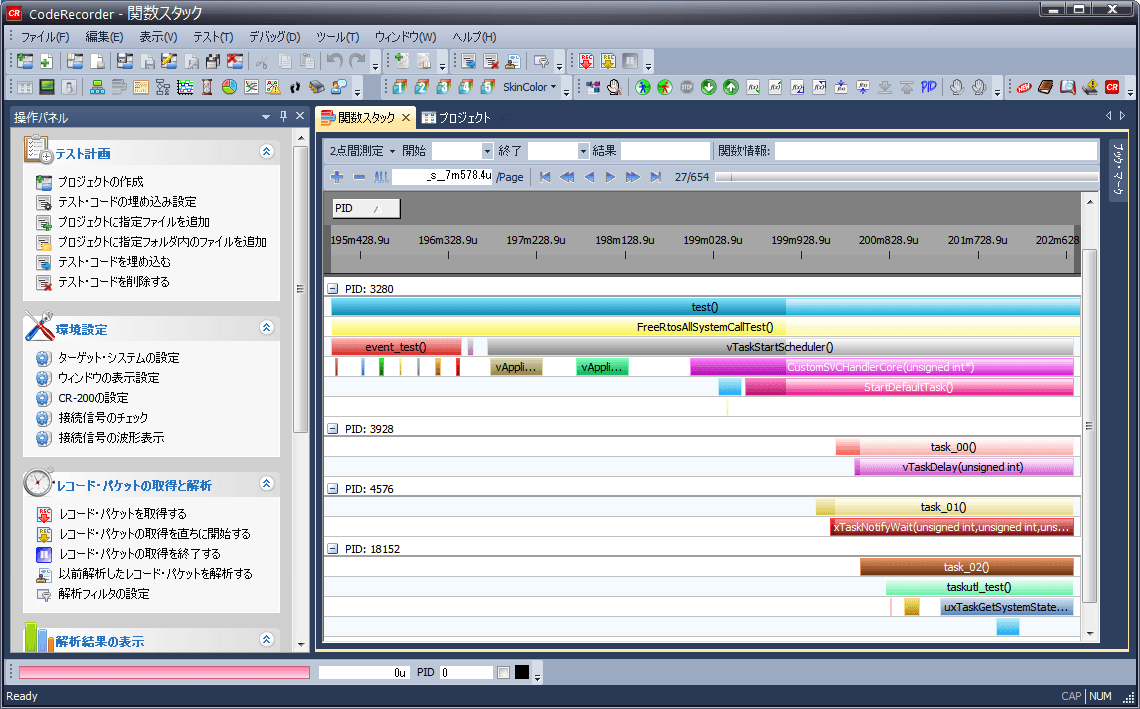Image resolution: width=1140 pixels, height=709 pixels.
Task: Click the CR help icon at toolbar right end
Action: click(x=1112, y=87)
